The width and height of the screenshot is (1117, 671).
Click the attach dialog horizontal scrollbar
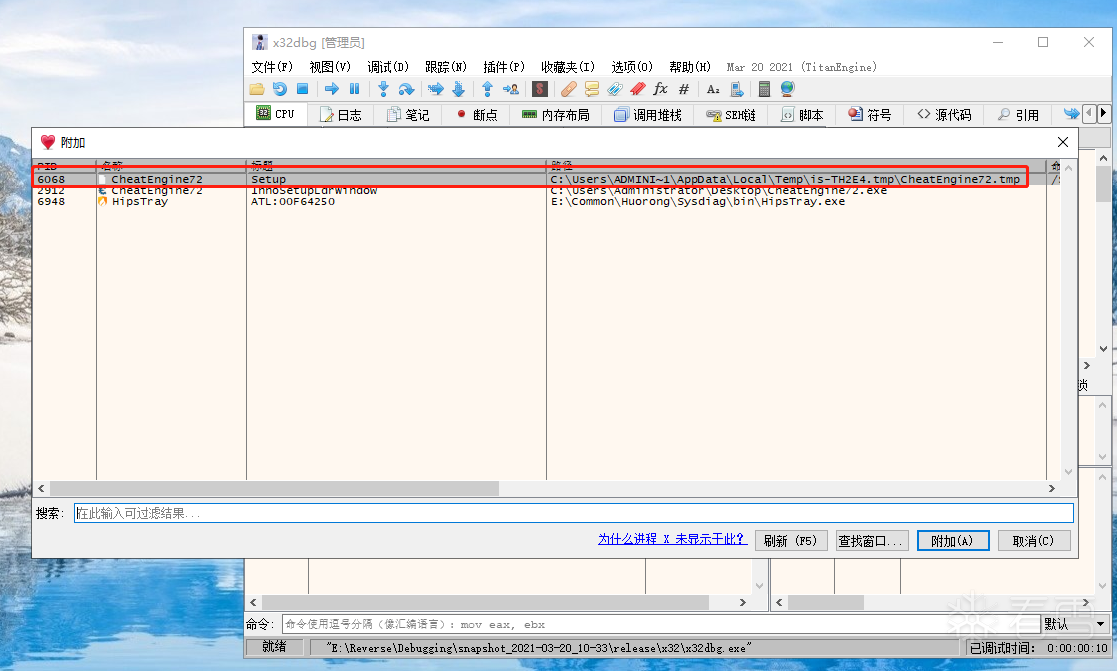point(274,488)
